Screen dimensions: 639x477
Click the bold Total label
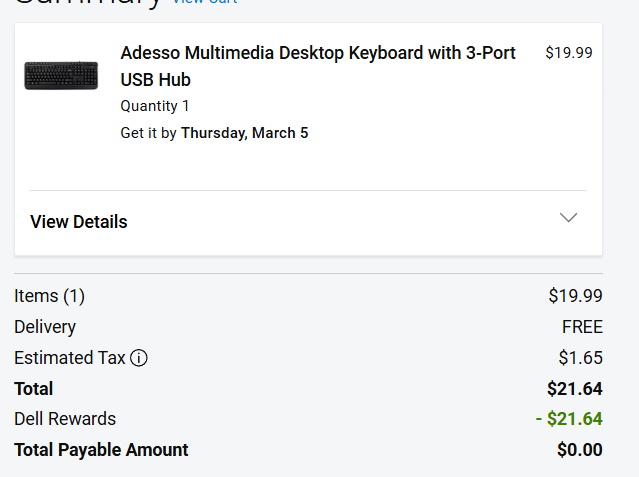(x=34, y=389)
